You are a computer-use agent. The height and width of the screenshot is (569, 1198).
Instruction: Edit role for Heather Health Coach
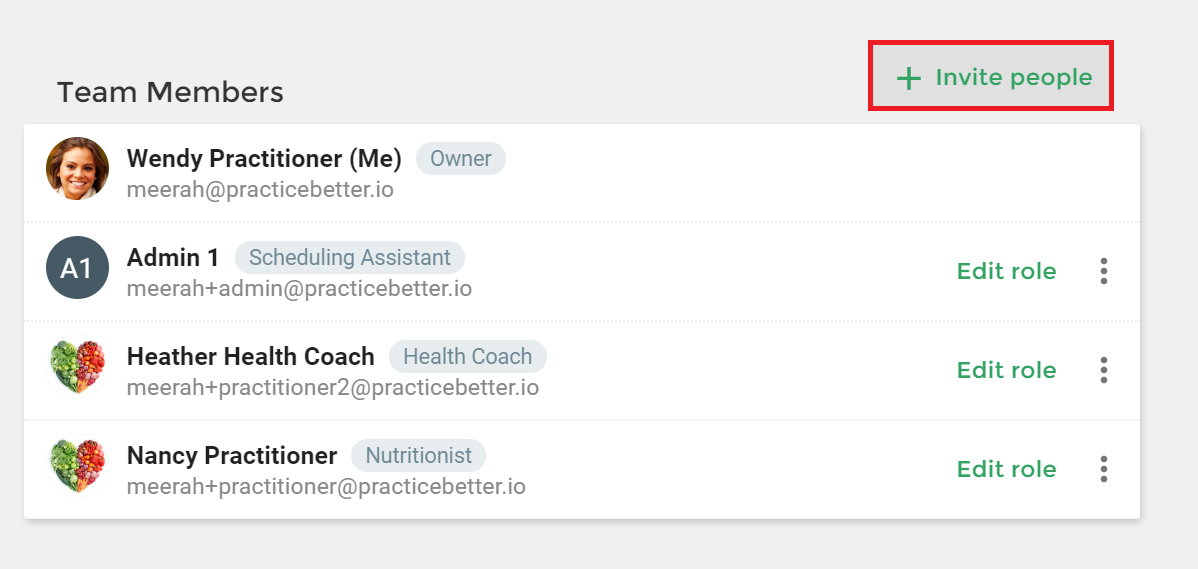click(x=1006, y=370)
